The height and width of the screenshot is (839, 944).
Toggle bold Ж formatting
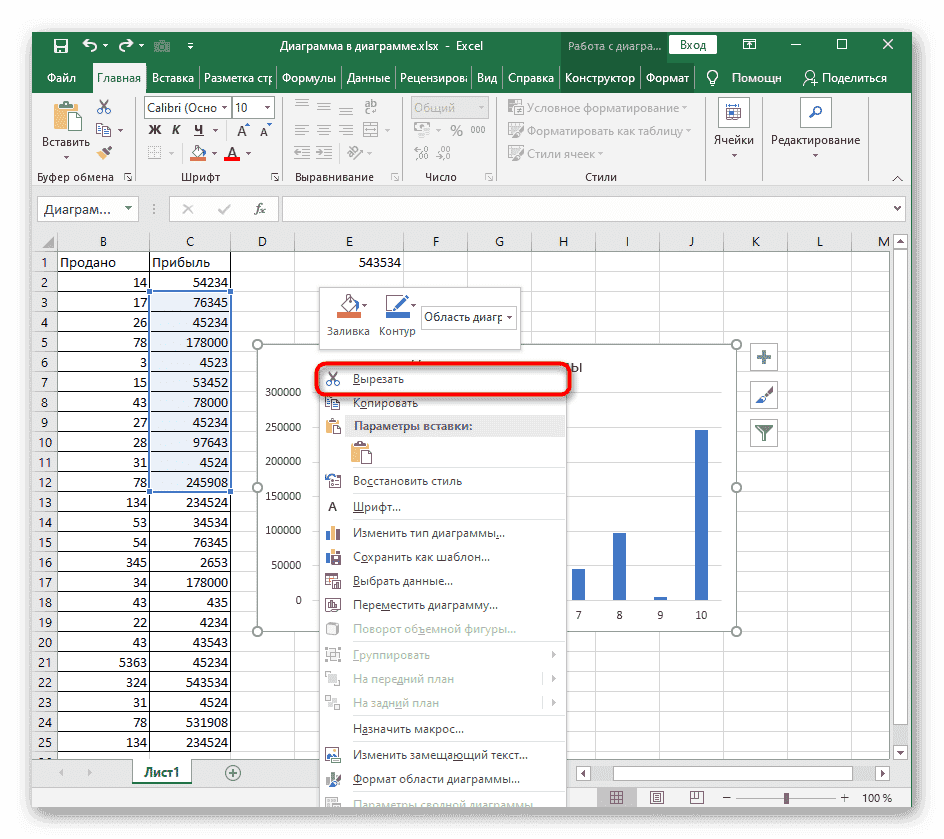pos(155,130)
